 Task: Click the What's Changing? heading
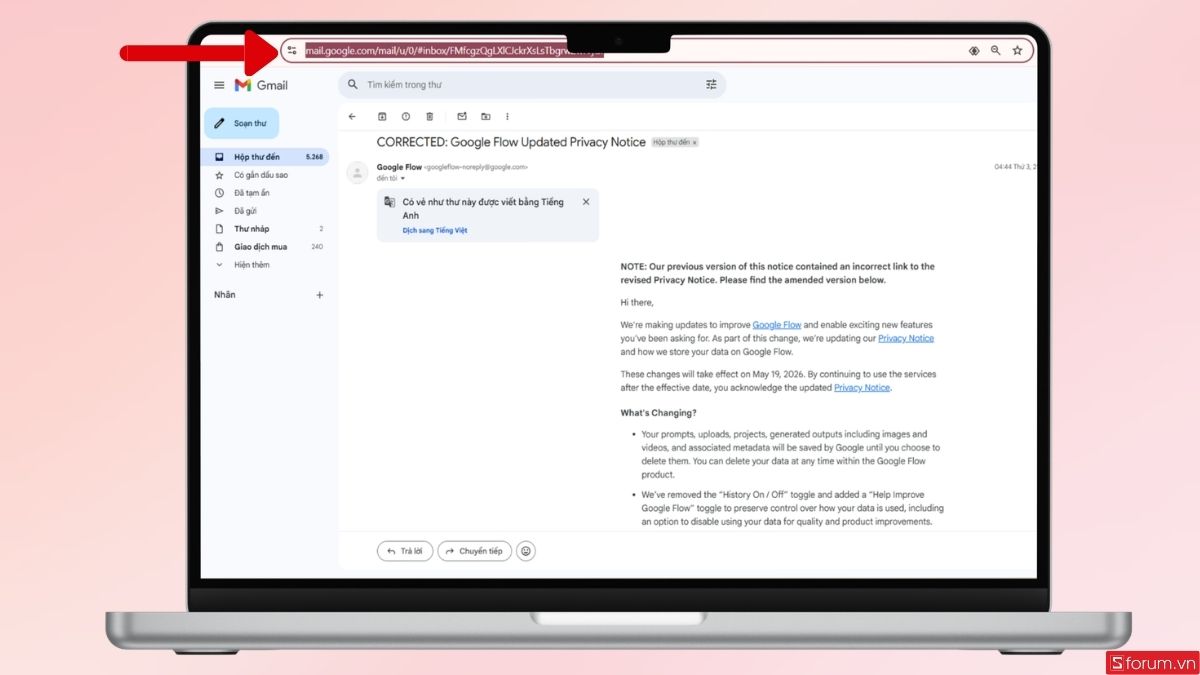[x=658, y=413]
